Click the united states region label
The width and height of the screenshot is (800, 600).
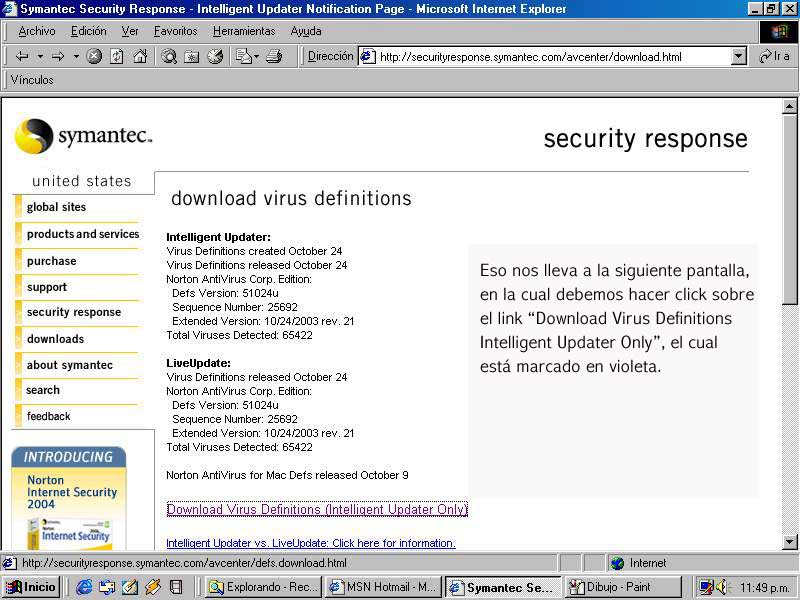pyautogui.click(x=82, y=181)
